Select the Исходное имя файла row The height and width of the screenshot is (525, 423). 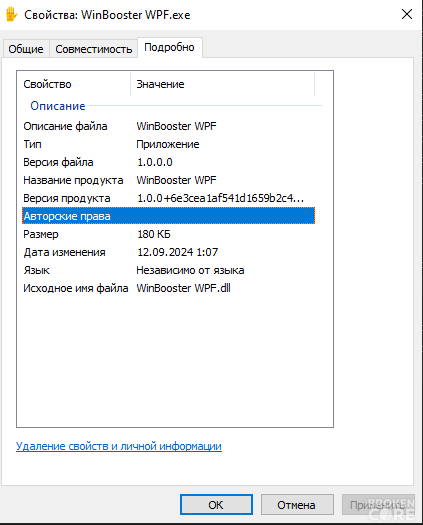coord(168,288)
